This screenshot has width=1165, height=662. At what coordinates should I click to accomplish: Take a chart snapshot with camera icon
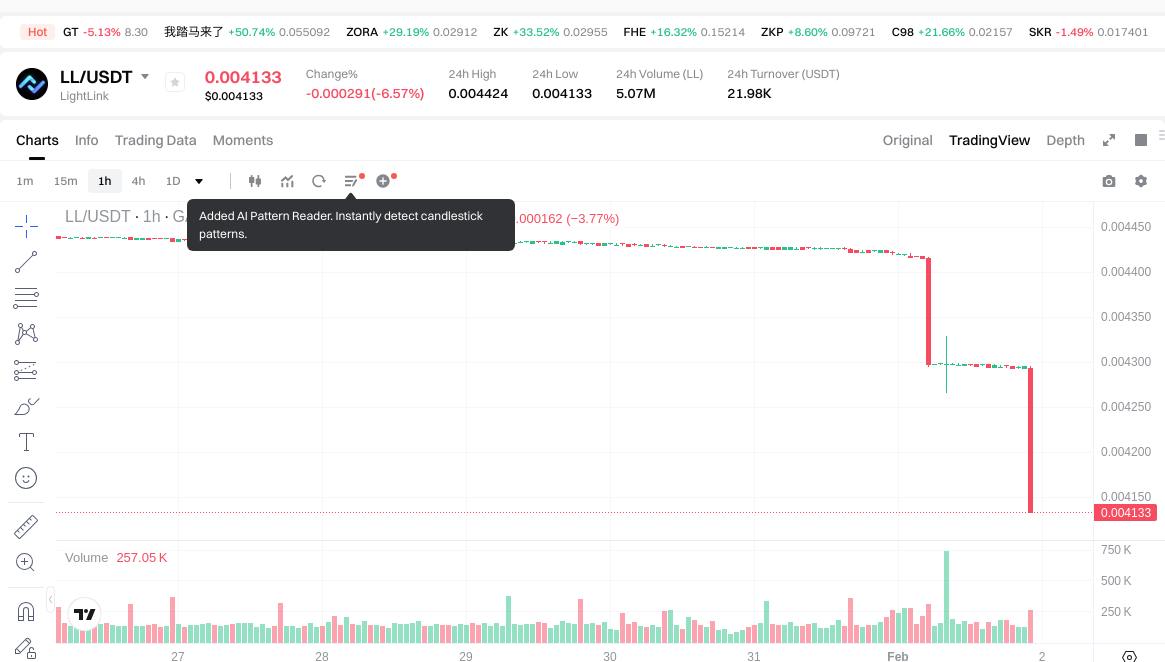tap(1108, 181)
